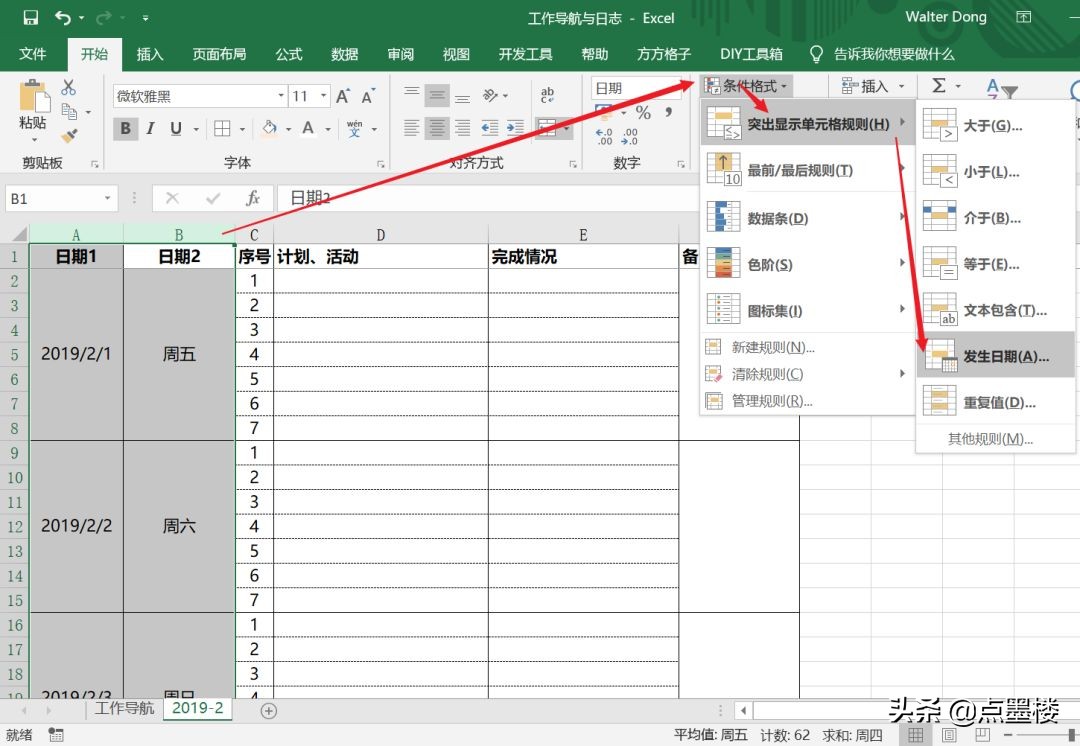Click the AutoSum sigma icon
1080x746 pixels.
pyautogui.click(x=940, y=86)
